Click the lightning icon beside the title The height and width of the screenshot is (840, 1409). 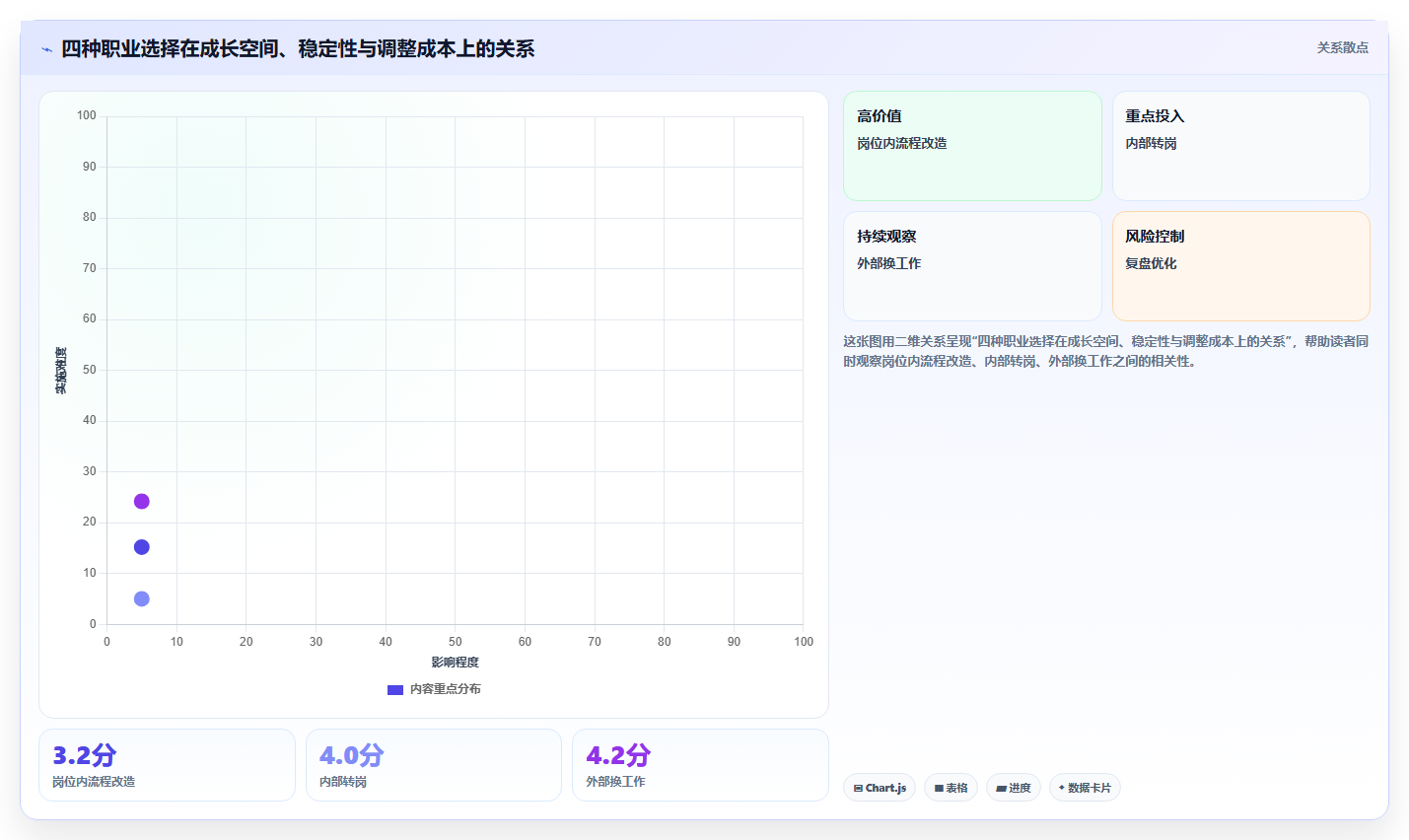[46, 49]
